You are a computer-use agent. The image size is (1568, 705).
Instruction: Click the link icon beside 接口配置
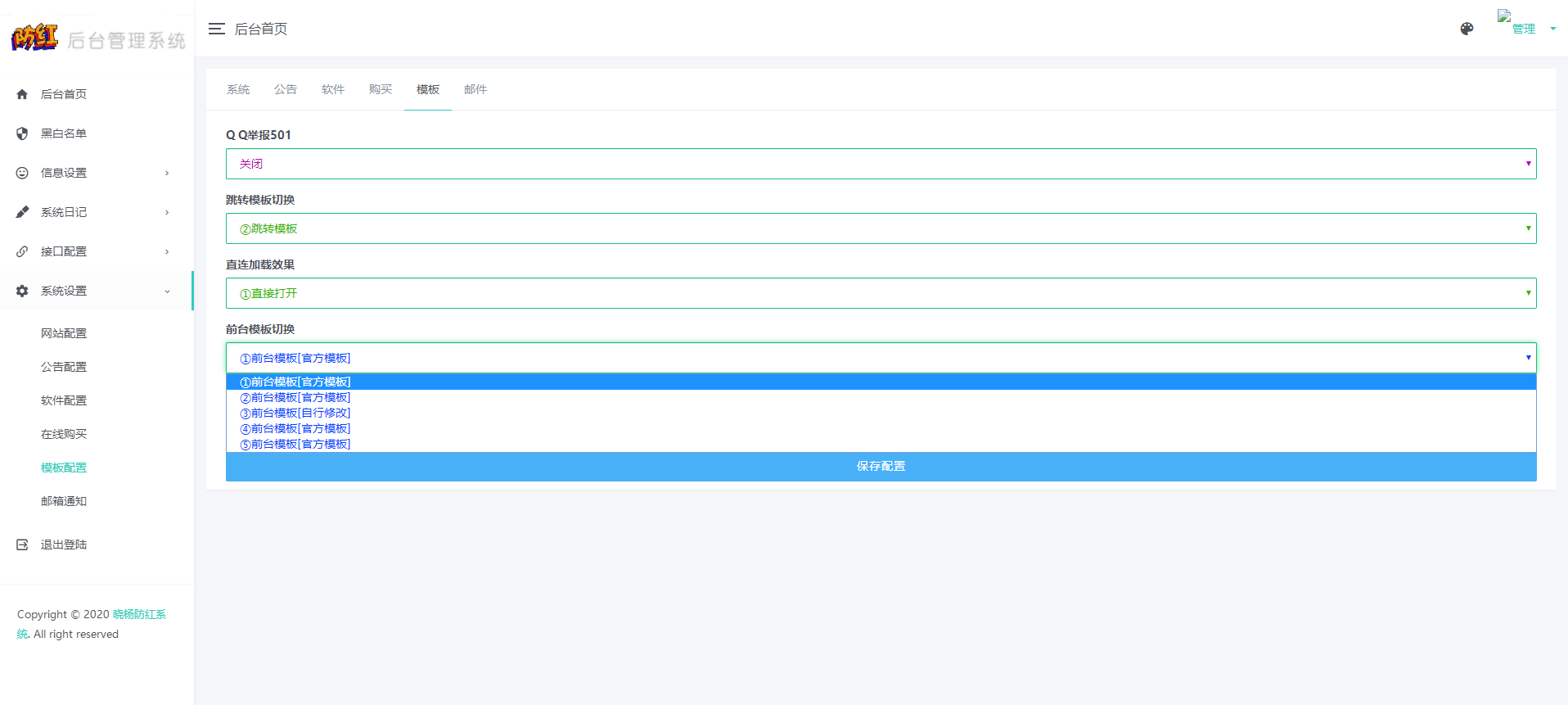pos(22,251)
